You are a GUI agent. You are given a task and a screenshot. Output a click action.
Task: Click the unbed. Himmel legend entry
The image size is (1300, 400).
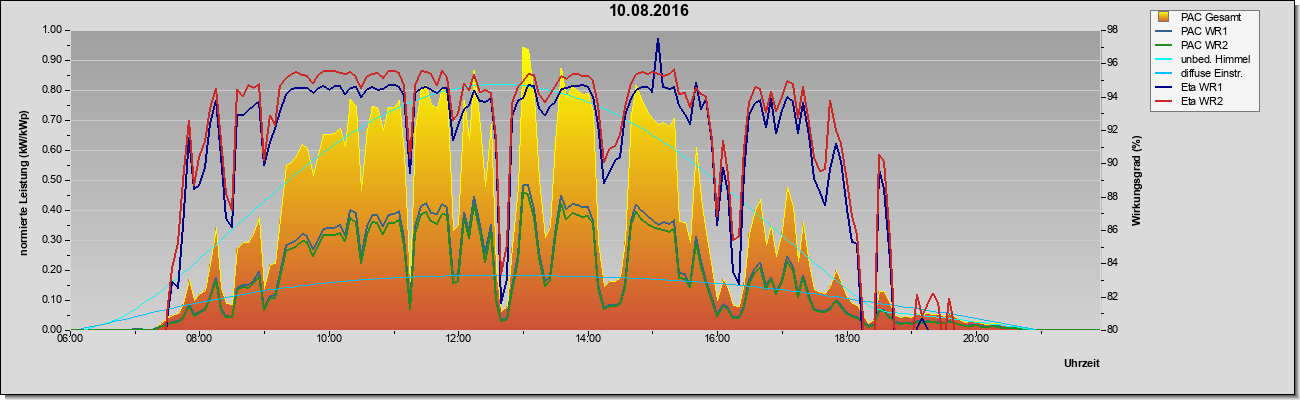(x=1205, y=59)
